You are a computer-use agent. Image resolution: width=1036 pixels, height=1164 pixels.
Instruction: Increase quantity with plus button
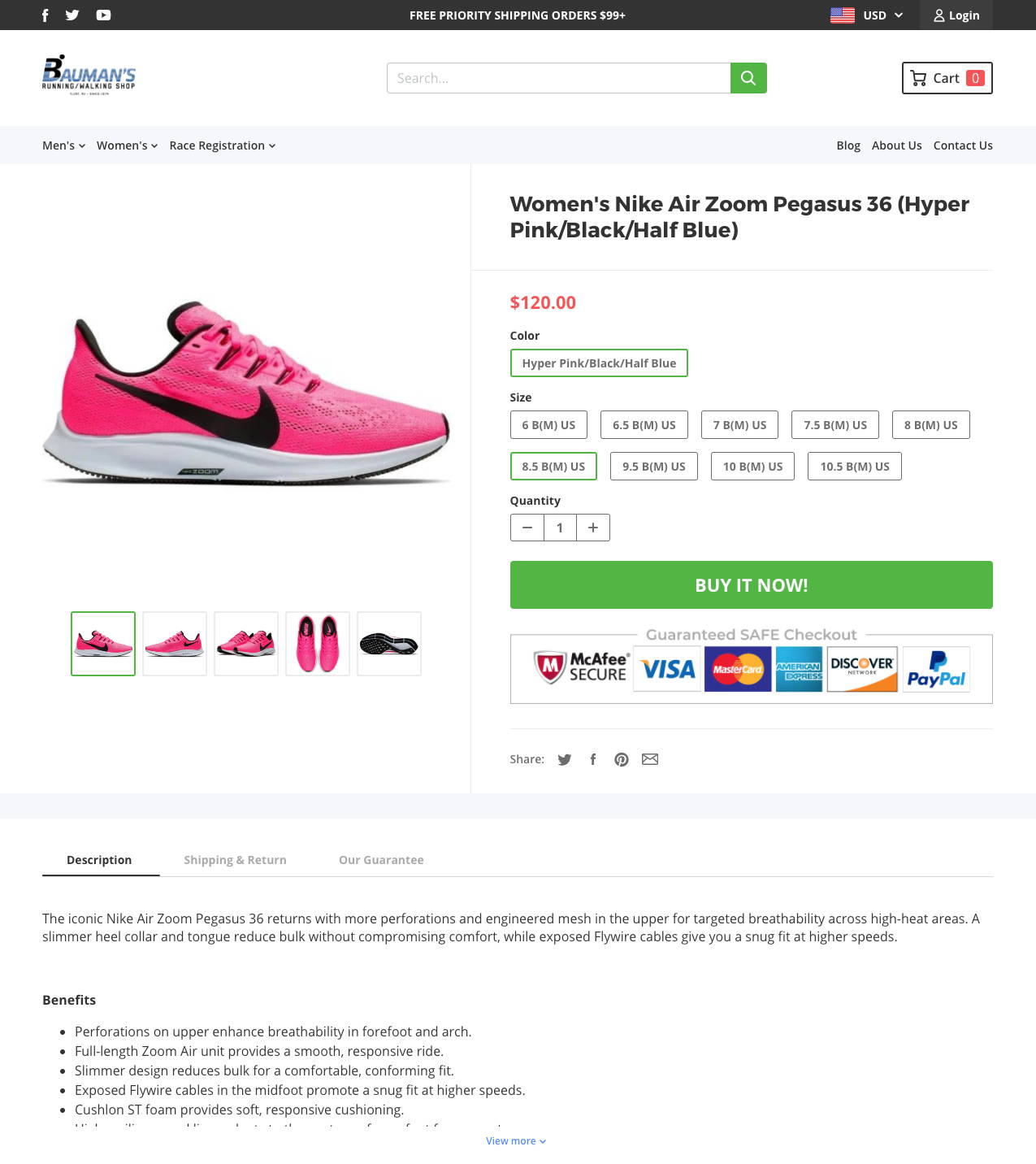point(593,528)
